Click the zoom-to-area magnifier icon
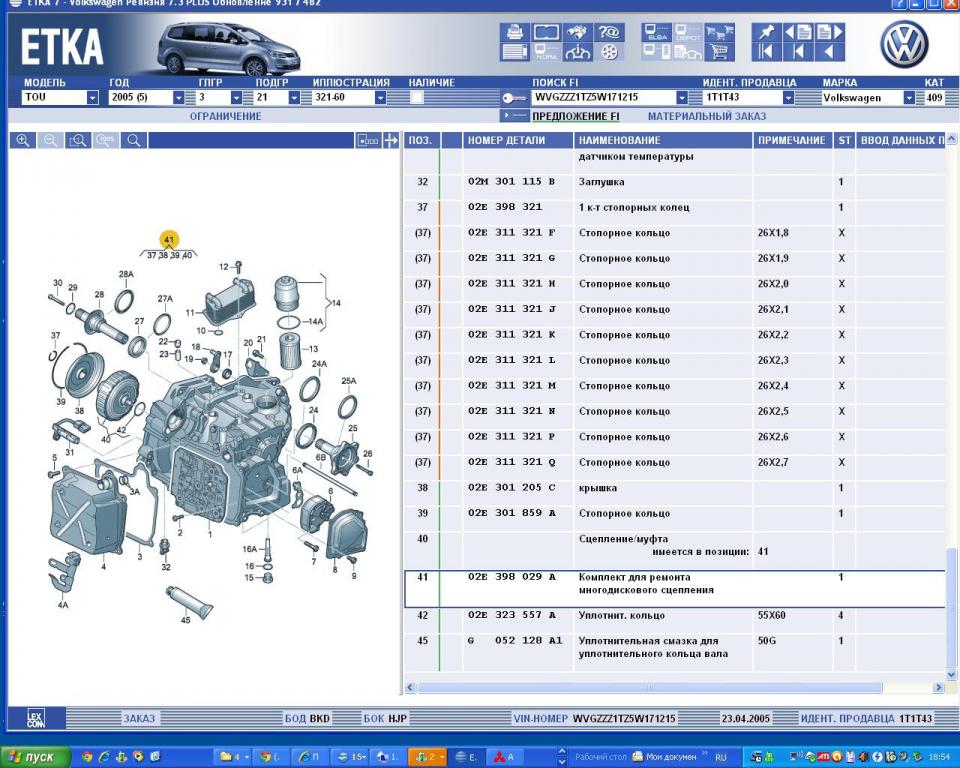The width and height of the screenshot is (960, 768). 78,141
